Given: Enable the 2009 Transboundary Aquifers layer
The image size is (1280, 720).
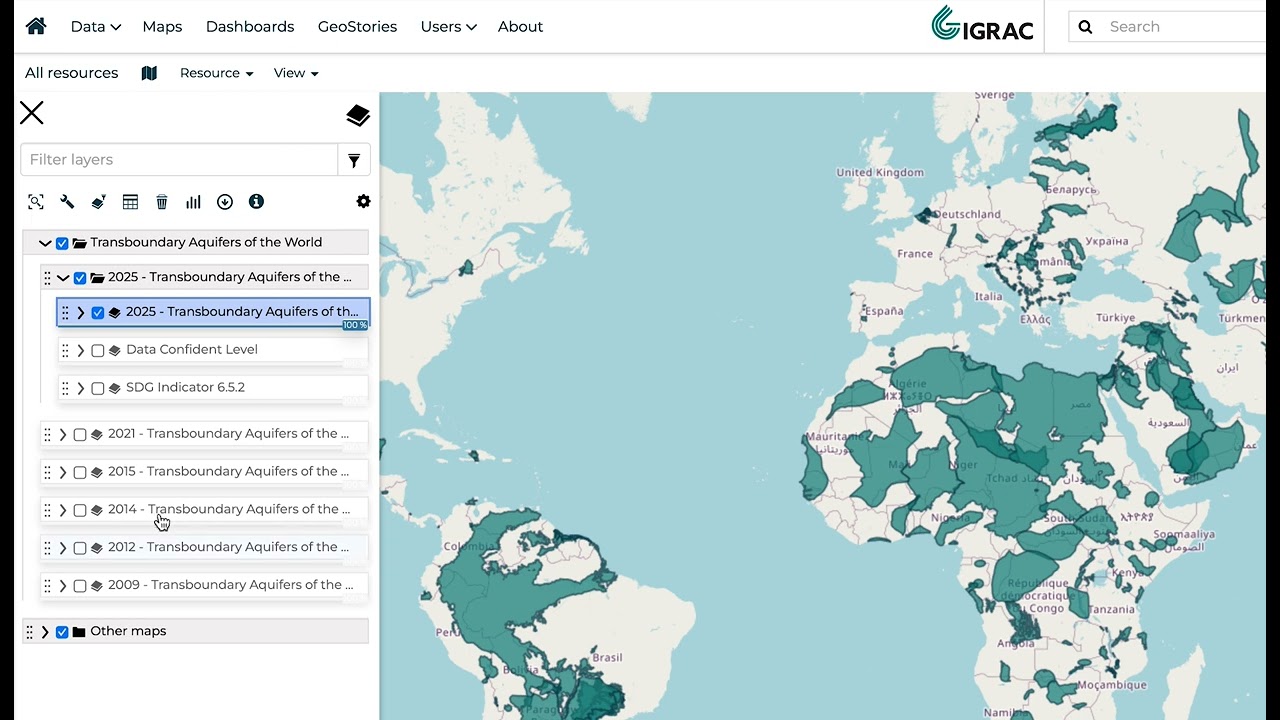Looking at the screenshot, I should tap(80, 586).
